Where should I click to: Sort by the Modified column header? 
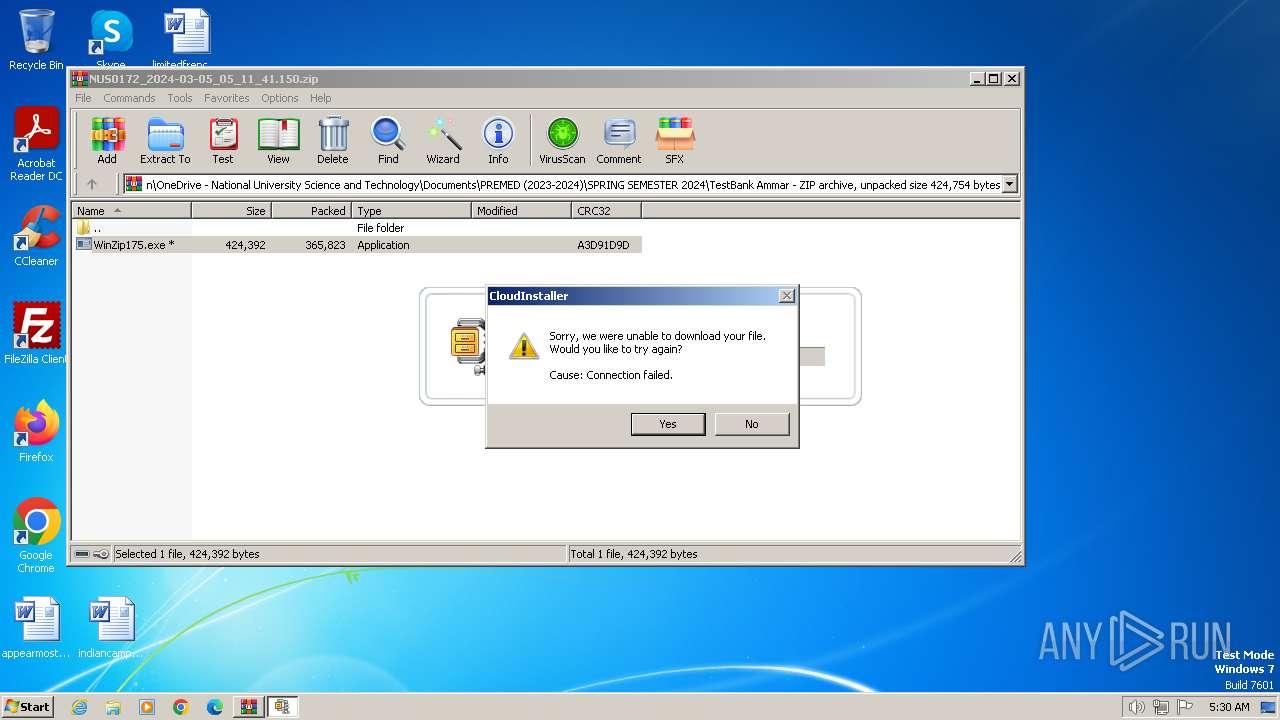click(521, 211)
